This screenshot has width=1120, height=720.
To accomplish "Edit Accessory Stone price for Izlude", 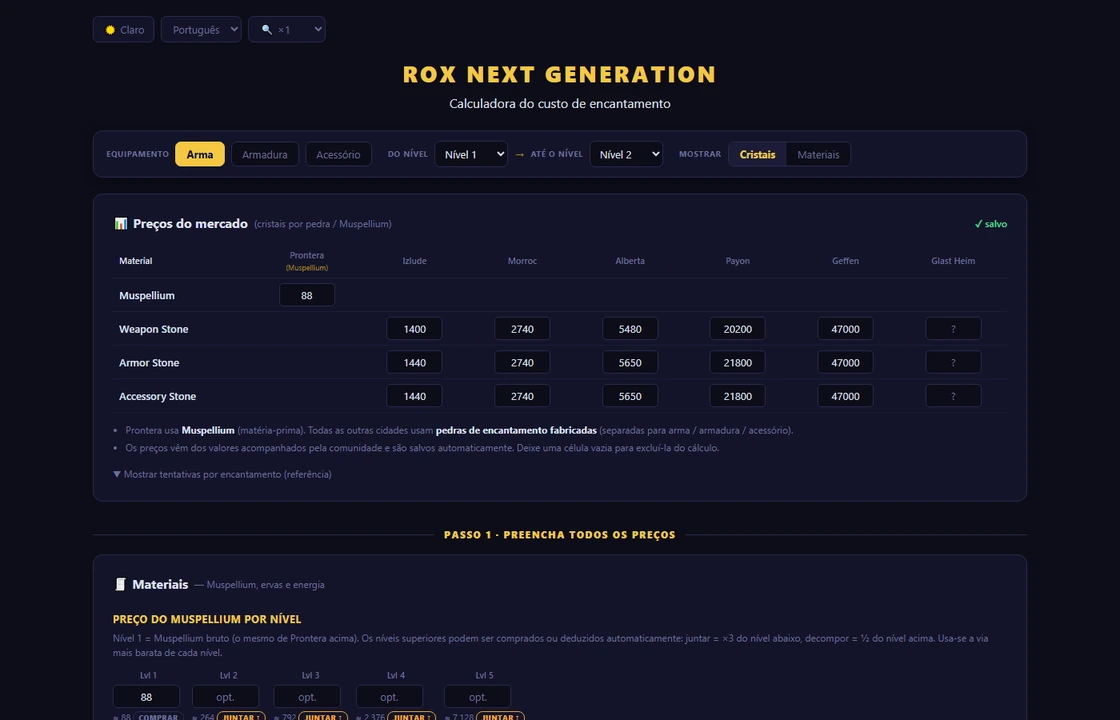I will point(414,396).
